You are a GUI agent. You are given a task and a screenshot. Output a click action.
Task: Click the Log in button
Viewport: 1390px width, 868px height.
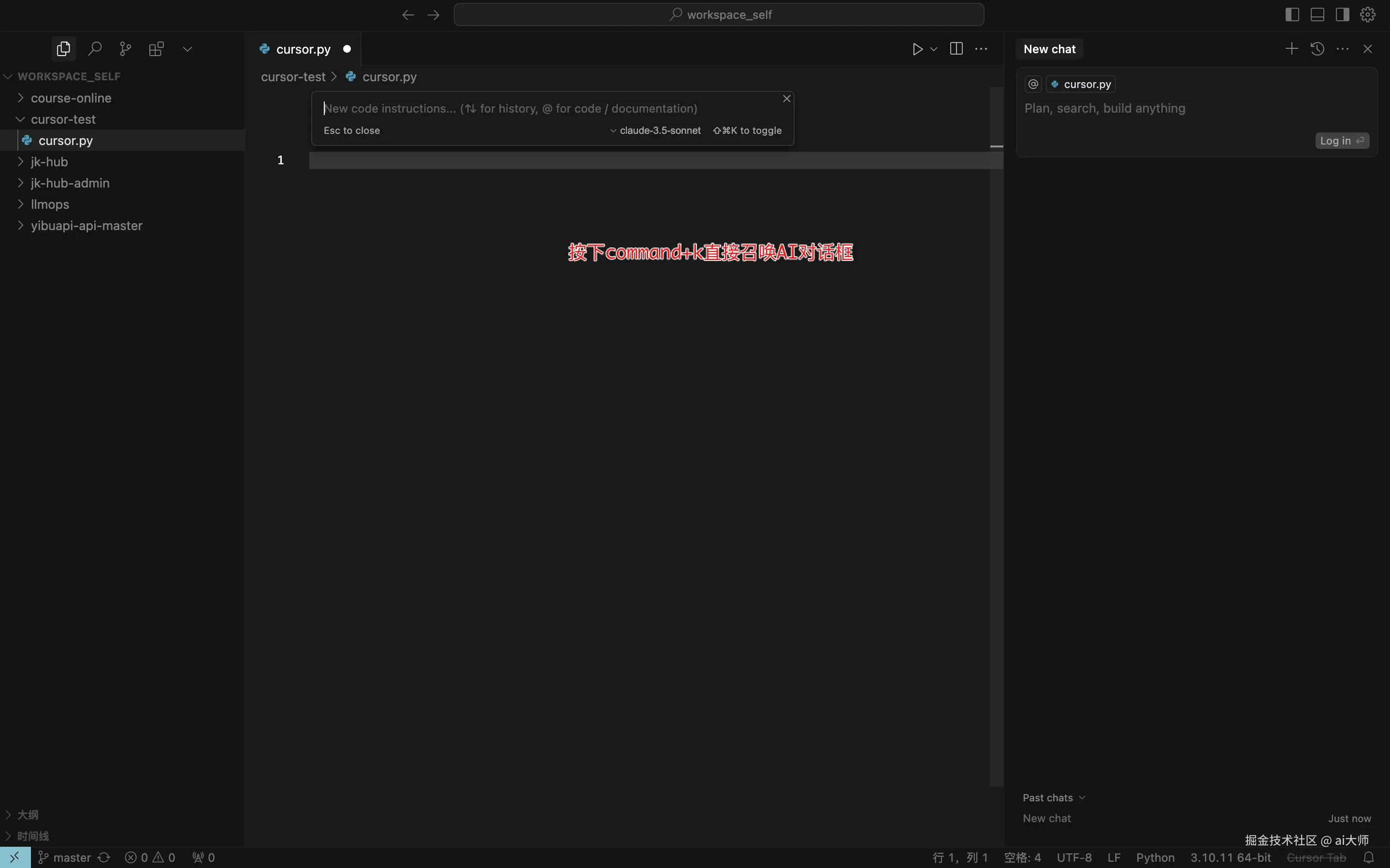point(1341,141)
